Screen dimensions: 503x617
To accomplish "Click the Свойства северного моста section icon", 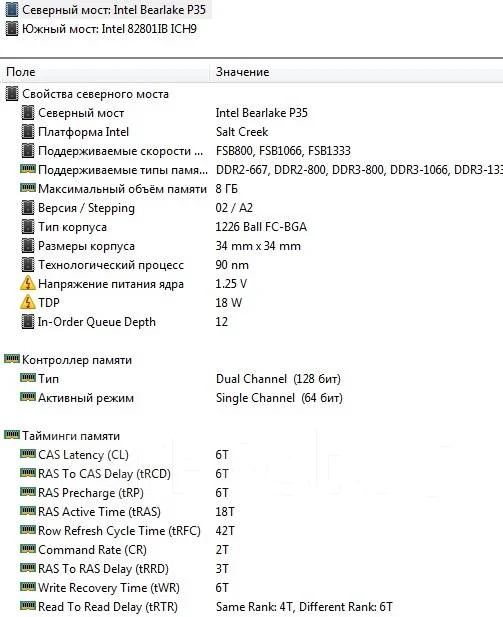I will tap(12, 94).
